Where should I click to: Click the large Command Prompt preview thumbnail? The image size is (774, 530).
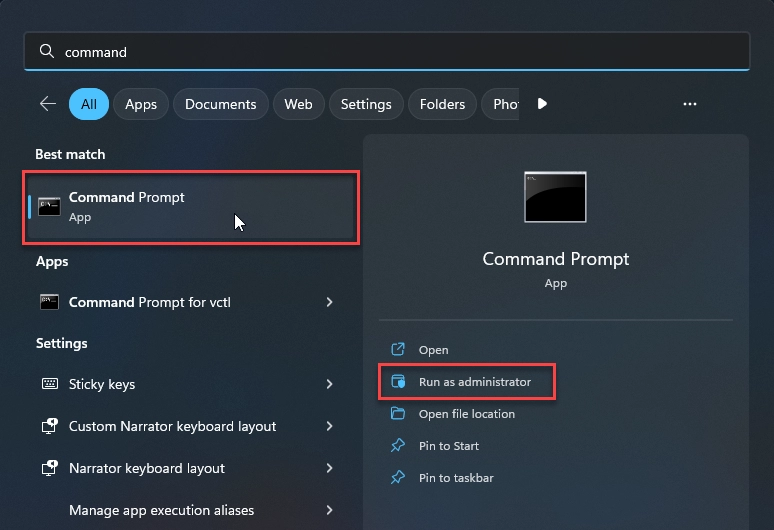[x=555, y=197]
